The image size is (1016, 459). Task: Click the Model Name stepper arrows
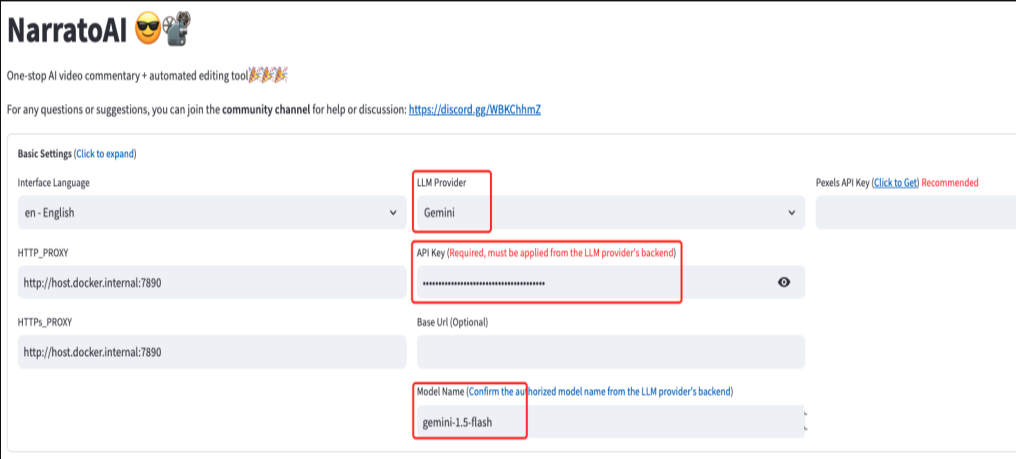(x=803, y=421)
